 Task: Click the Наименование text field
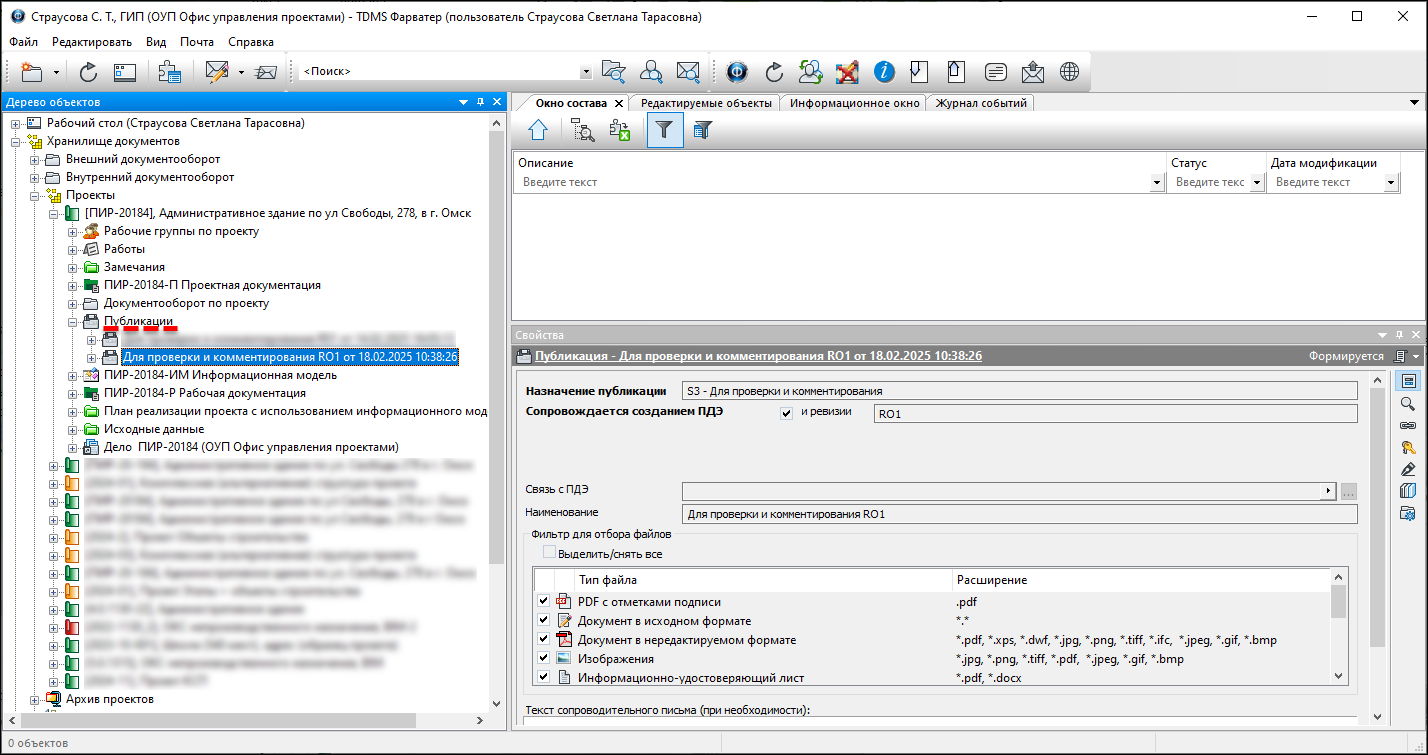[x=1020, y=514]
